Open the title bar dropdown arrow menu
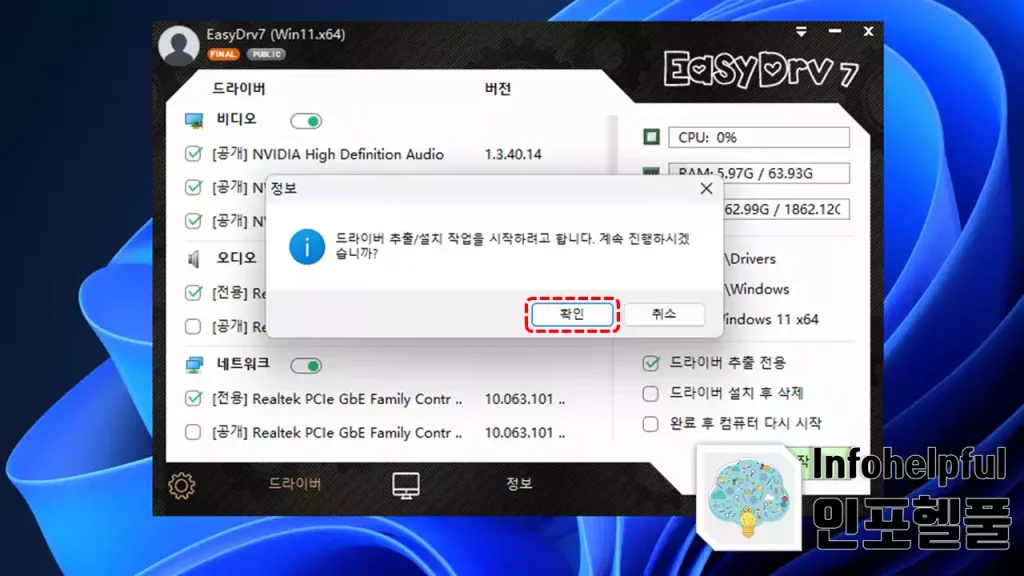This screenshot has height=576, width=1024. (x=801, y=31)
